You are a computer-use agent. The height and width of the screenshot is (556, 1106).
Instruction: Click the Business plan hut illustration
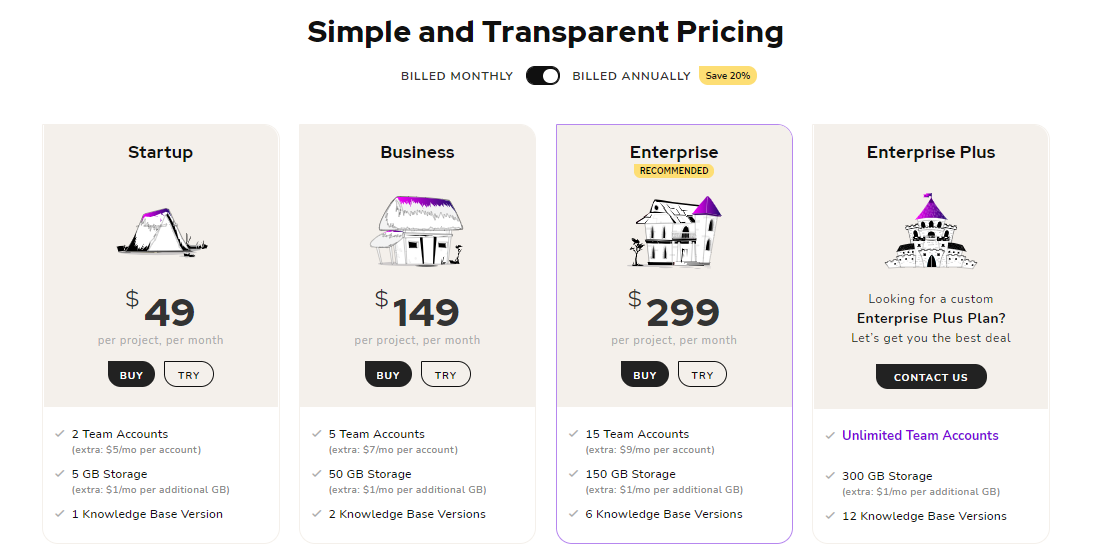417,231
